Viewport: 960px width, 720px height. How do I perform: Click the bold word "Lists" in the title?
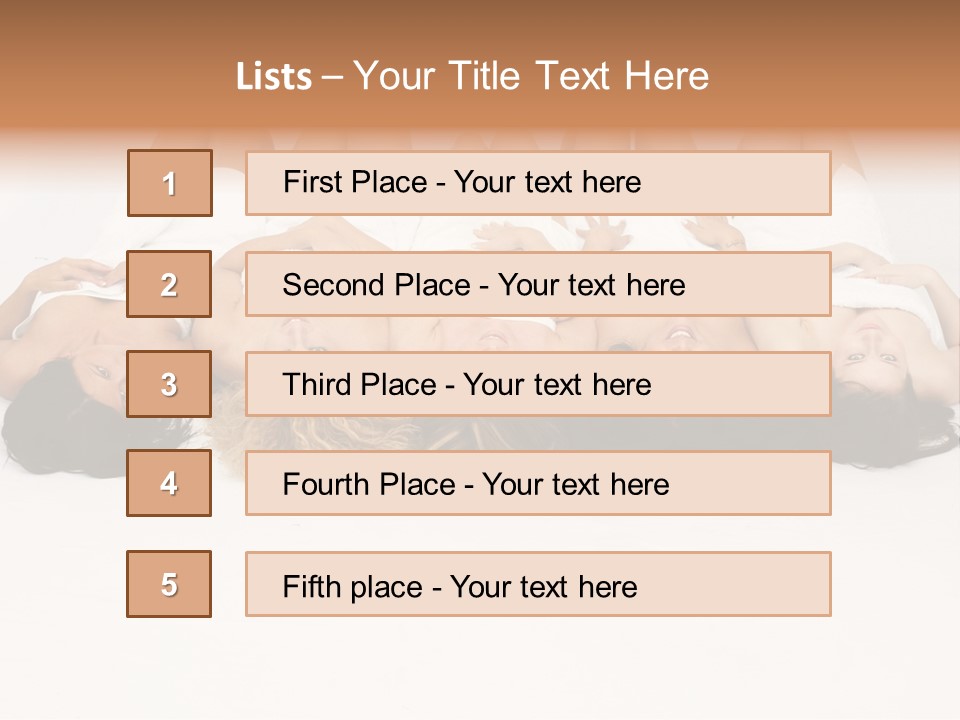pos(274,77)
